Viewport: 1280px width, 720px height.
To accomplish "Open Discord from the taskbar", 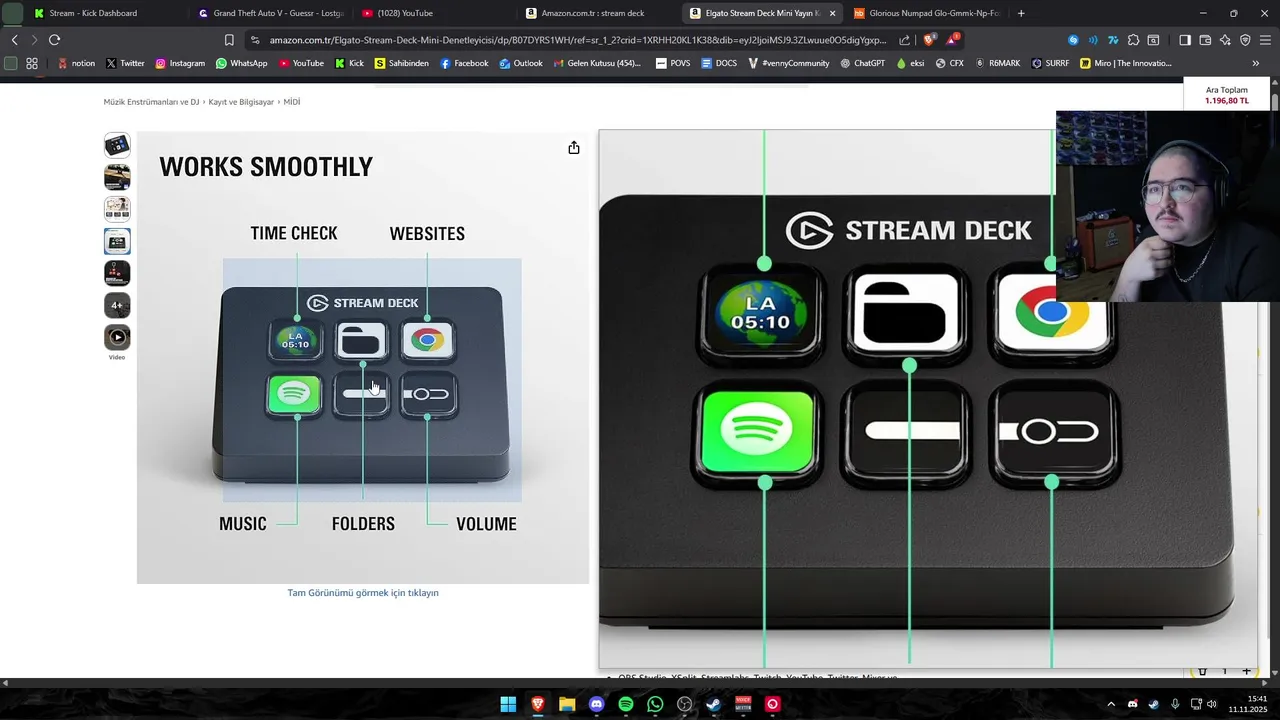I will (x=597, y=704).
